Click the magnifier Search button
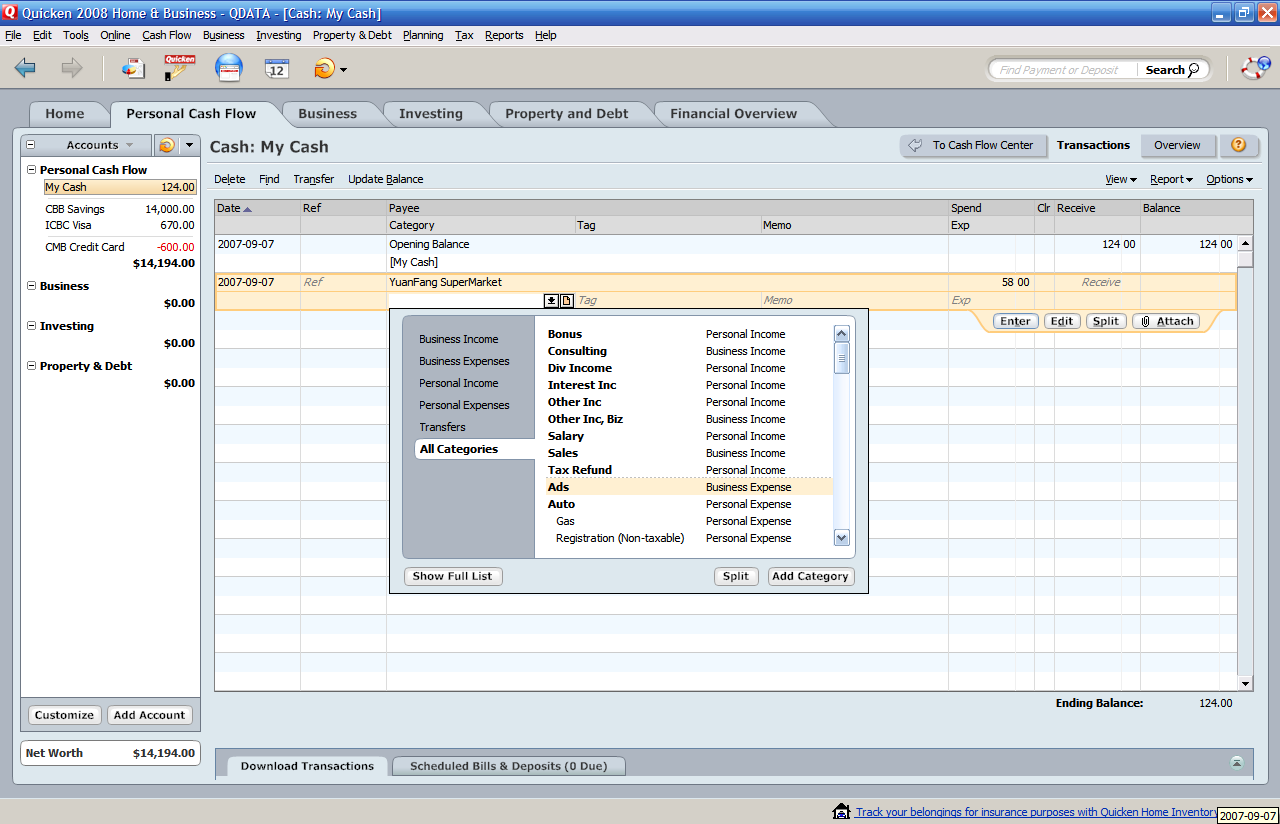This screenshot has width=1280, height=824. (x=1172, y=70)
